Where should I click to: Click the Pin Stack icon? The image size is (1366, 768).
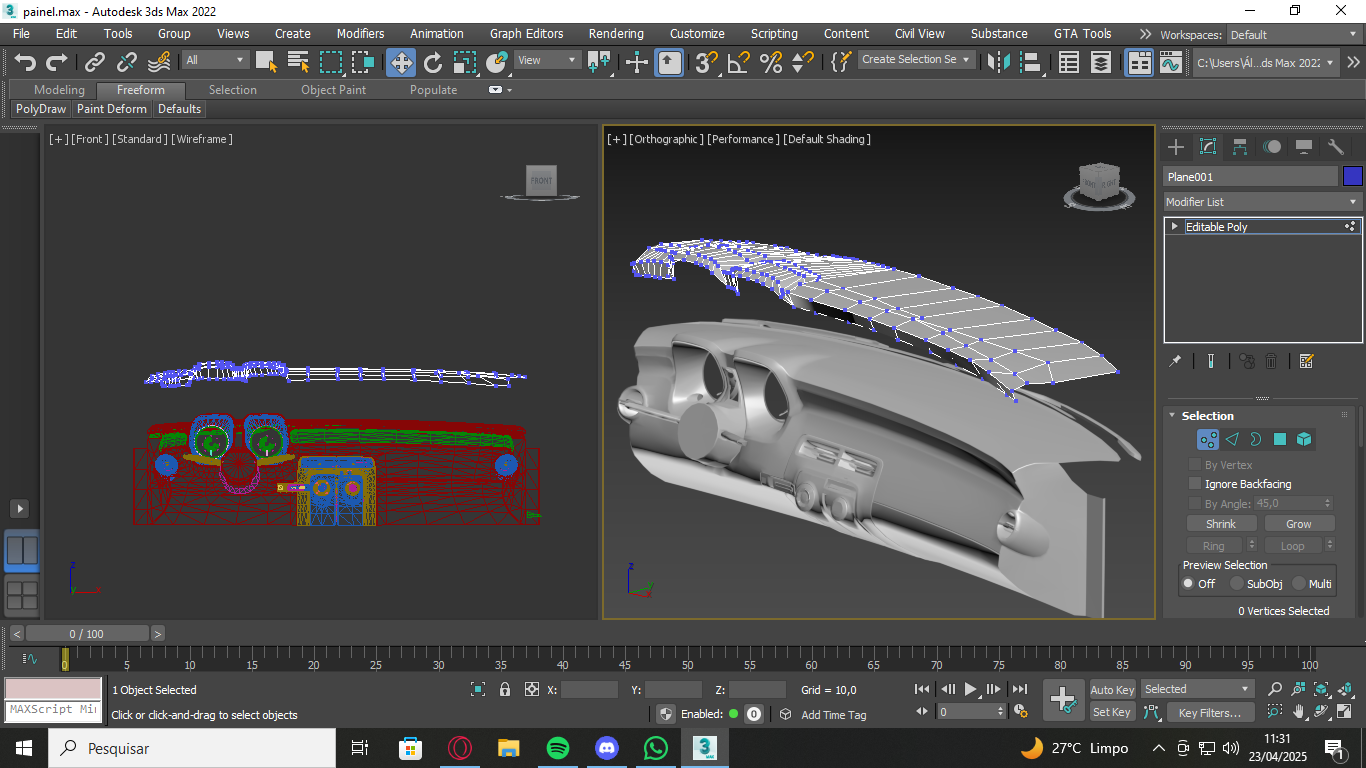click(x=1176, y=361)
